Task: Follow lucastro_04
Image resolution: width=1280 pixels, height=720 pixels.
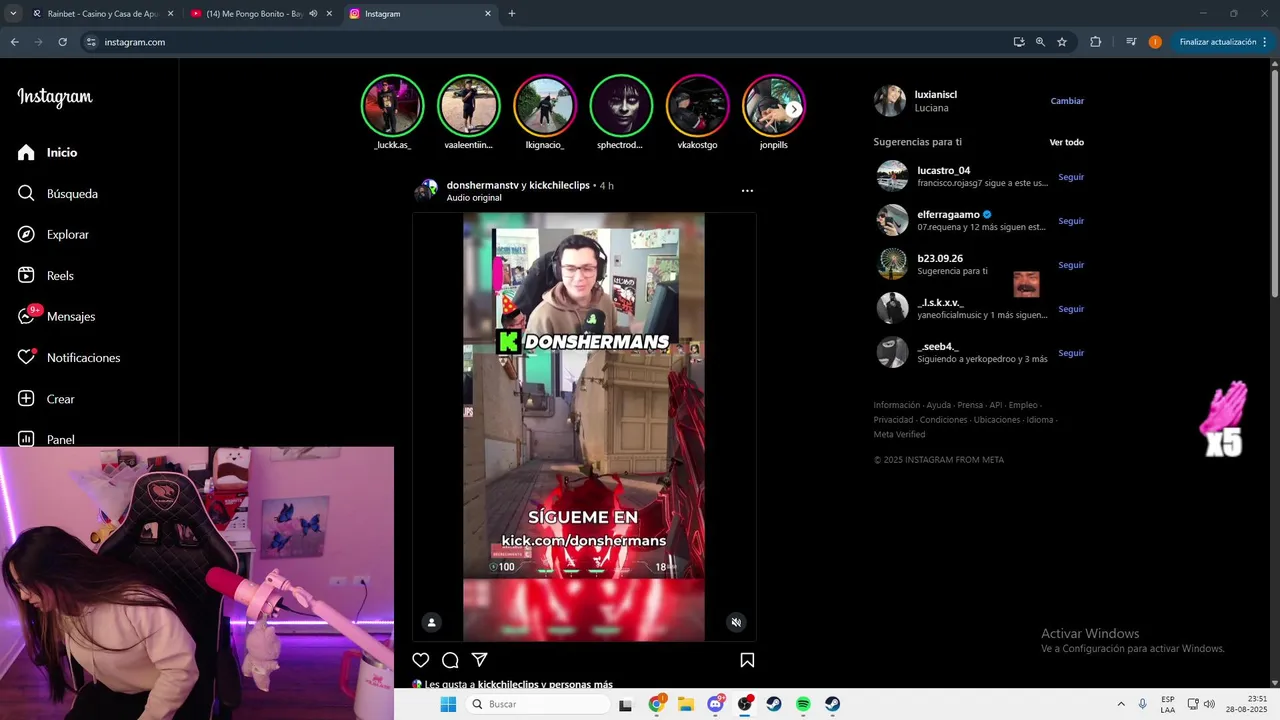Action: (x=1071, y=177)
